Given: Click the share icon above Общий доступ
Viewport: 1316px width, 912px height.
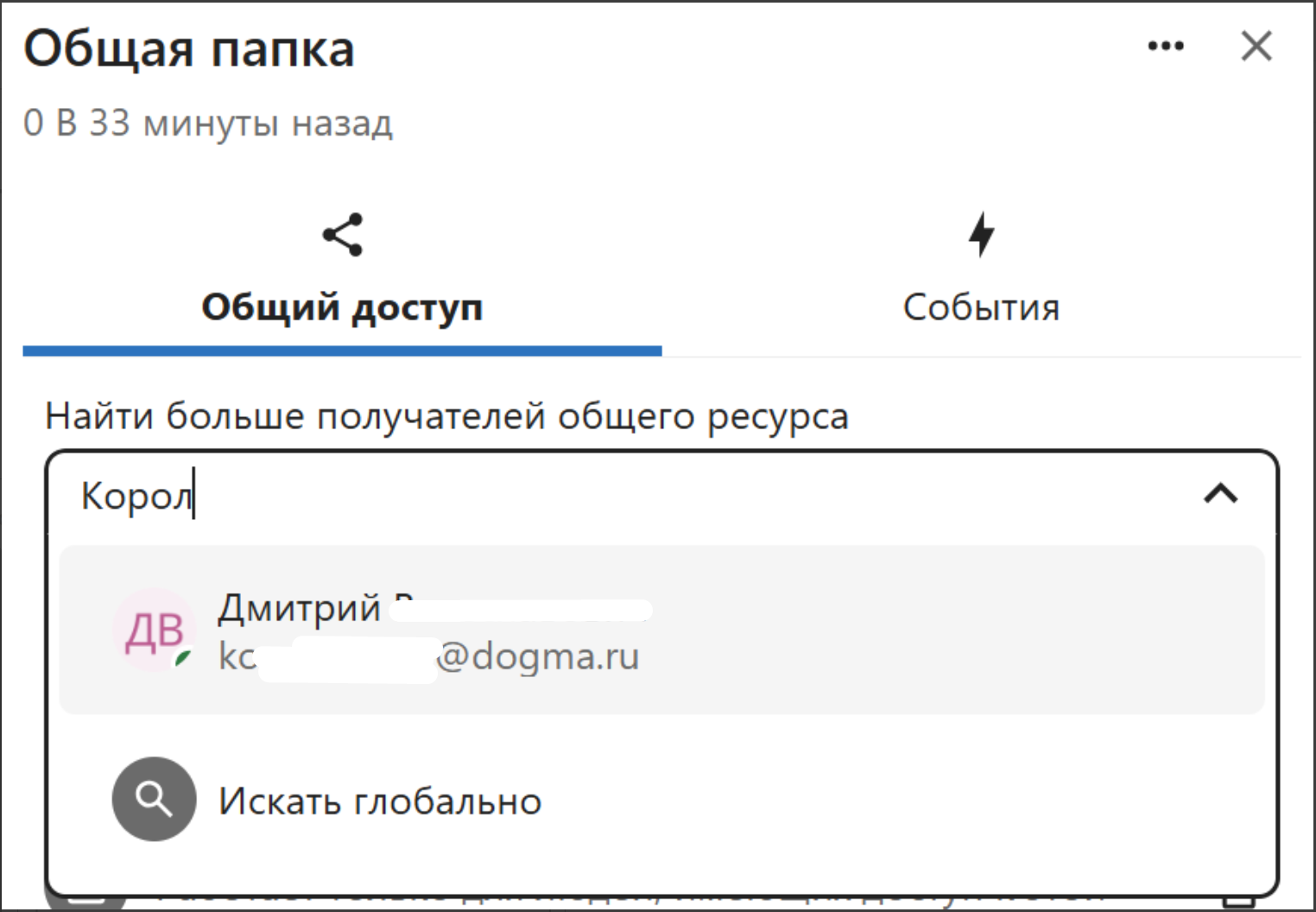Looking at the screenshot, I should [343, 235].
